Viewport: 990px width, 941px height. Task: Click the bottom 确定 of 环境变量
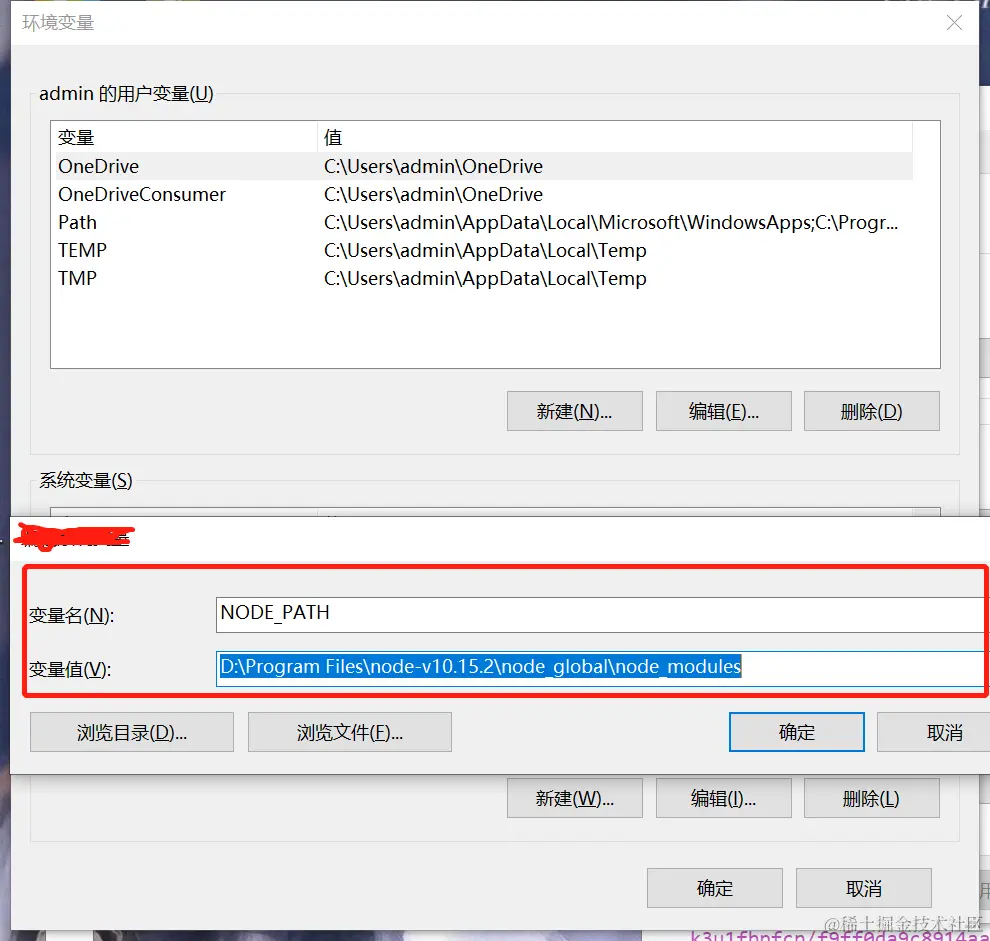(715, 888)
